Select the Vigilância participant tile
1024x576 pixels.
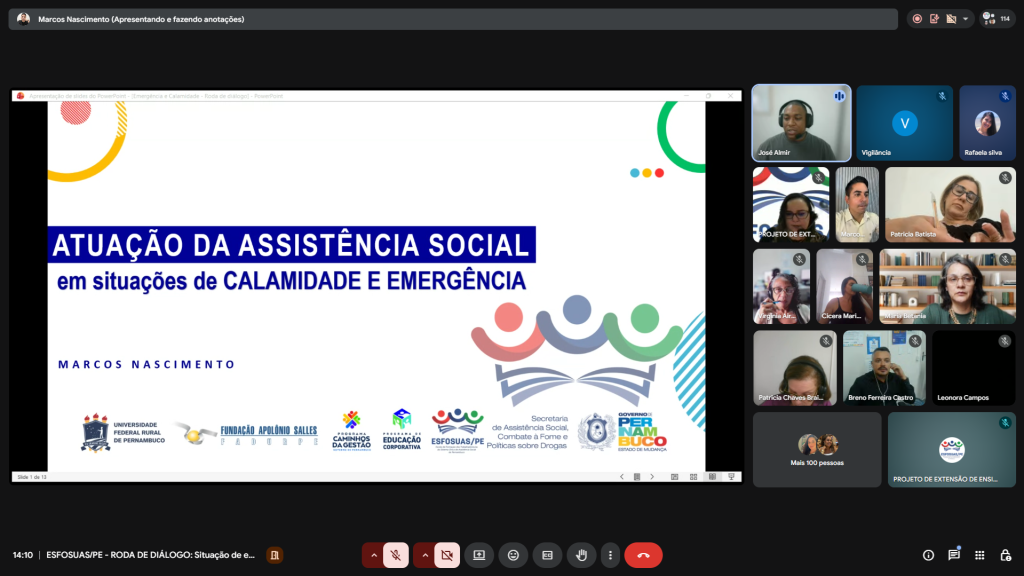[x=904, y=123]
